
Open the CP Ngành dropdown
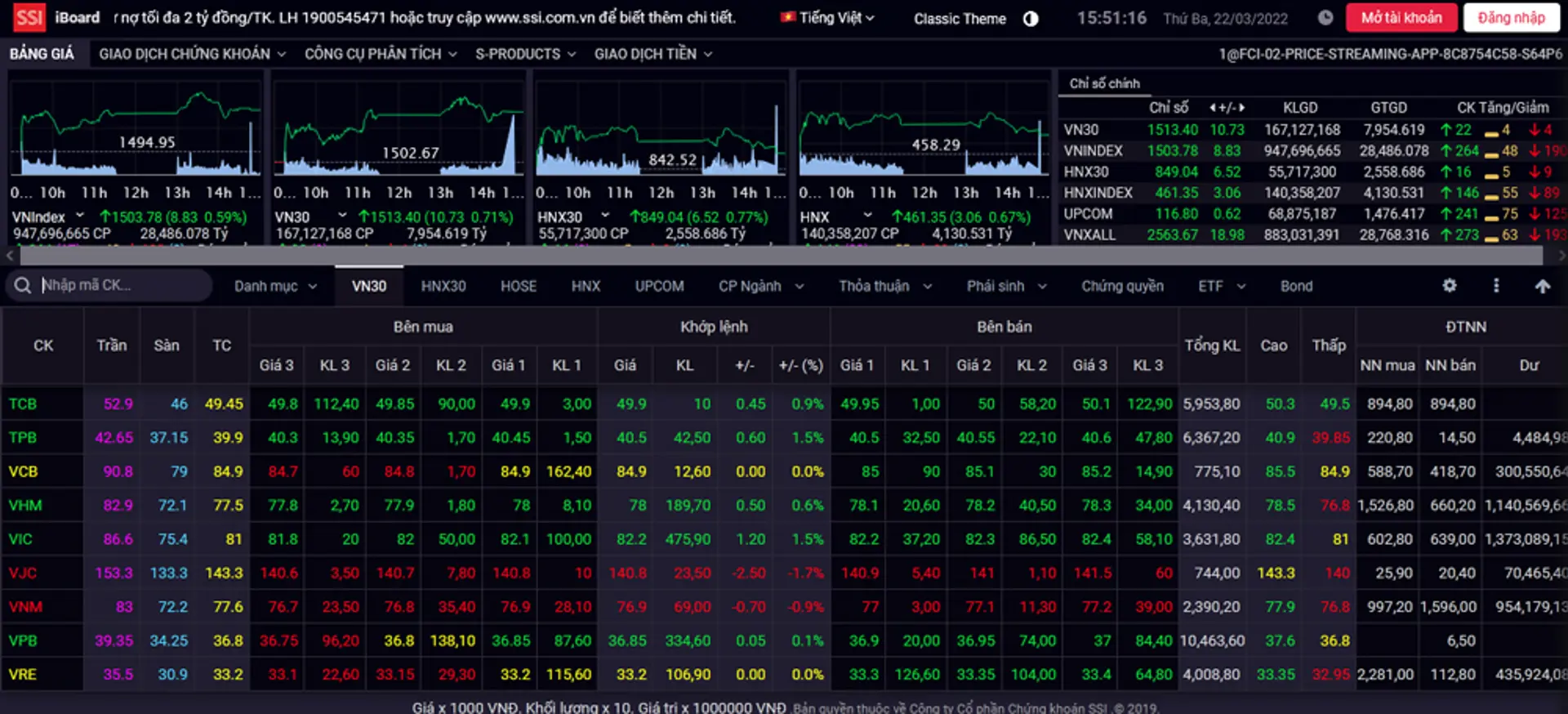(x=761, y=286)
